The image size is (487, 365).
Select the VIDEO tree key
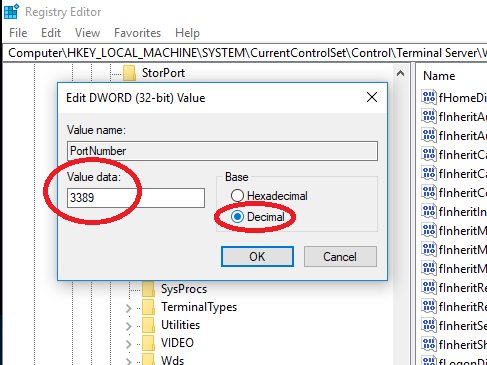click(x=177, y=343)
